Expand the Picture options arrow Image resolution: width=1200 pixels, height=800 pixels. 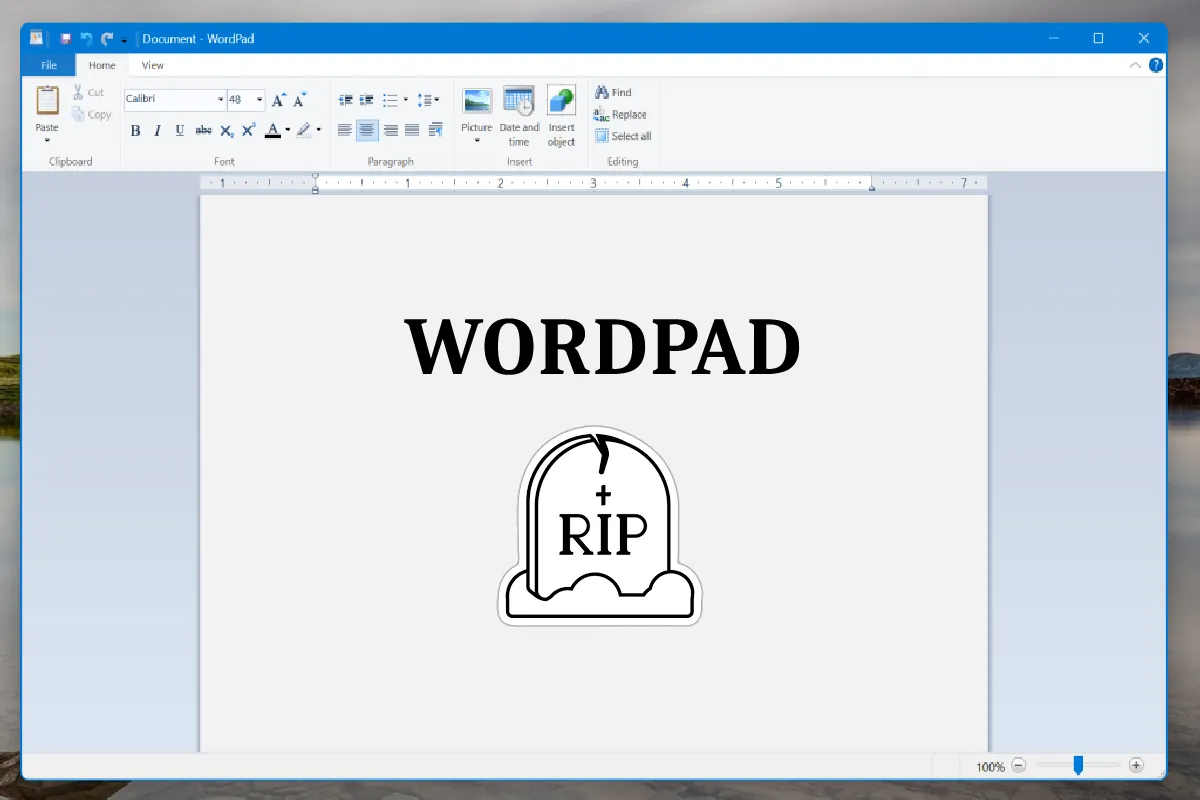pos(477,140)
